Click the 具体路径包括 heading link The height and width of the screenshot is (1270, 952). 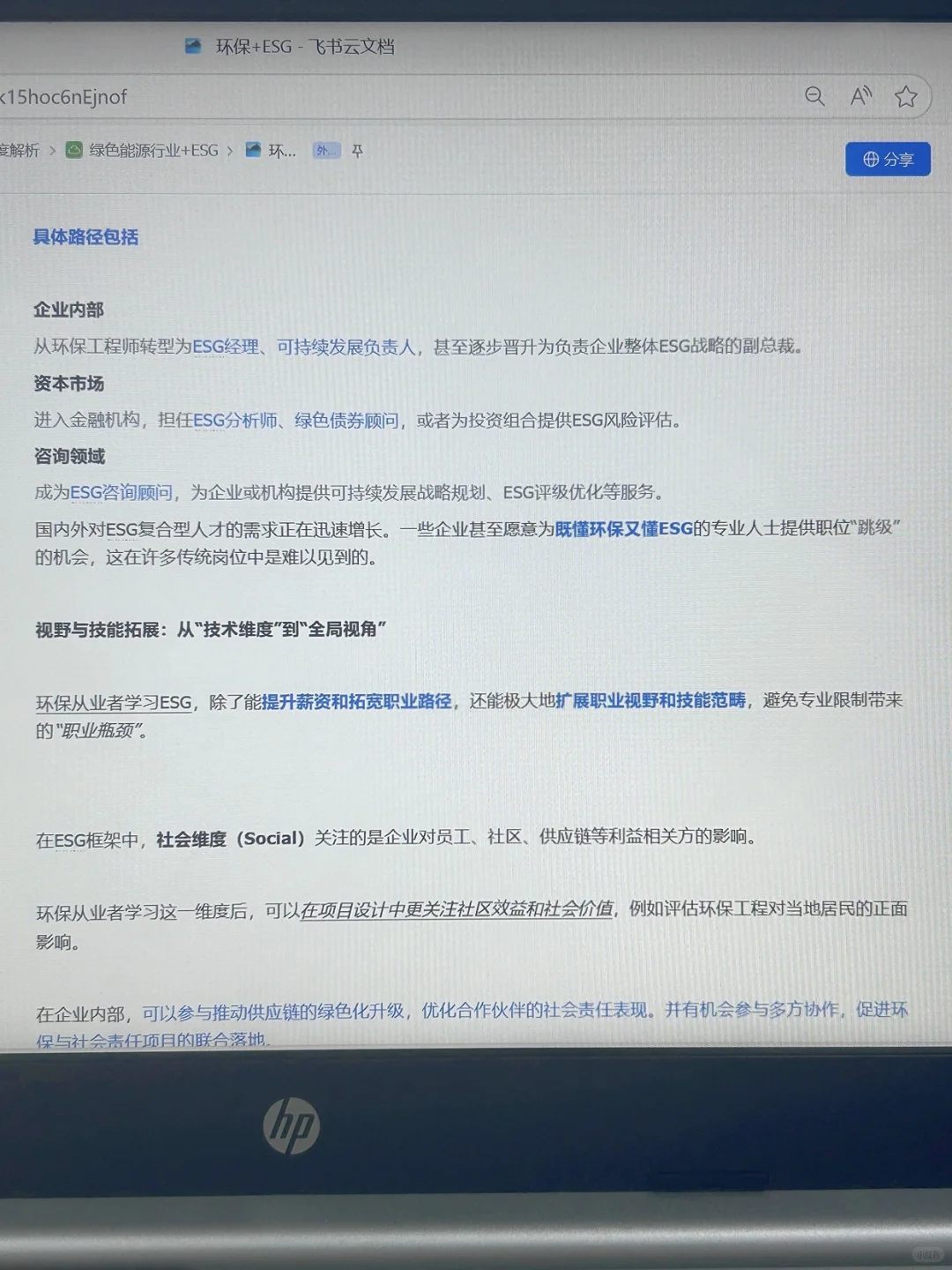[x=86, y=237]
